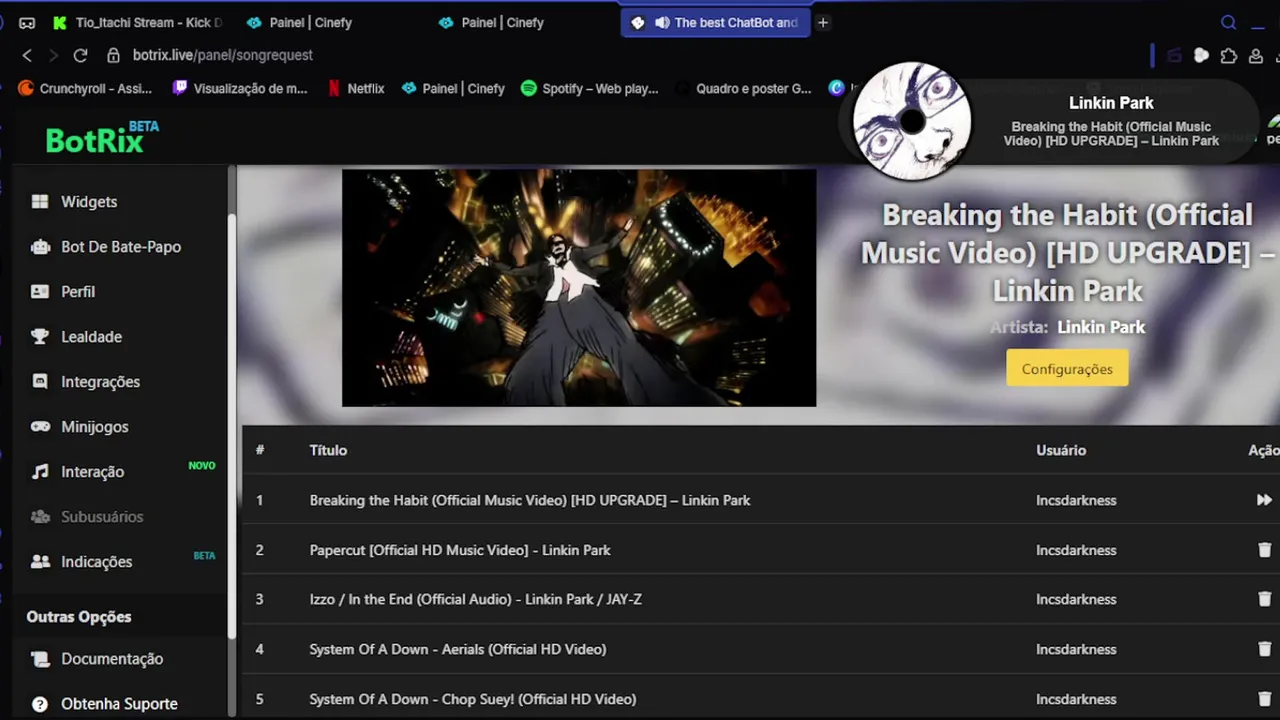Viewport: 1280px width, 720px height.
Task: Click the Chop Suey! song title
Action: [x=473, y=699]
